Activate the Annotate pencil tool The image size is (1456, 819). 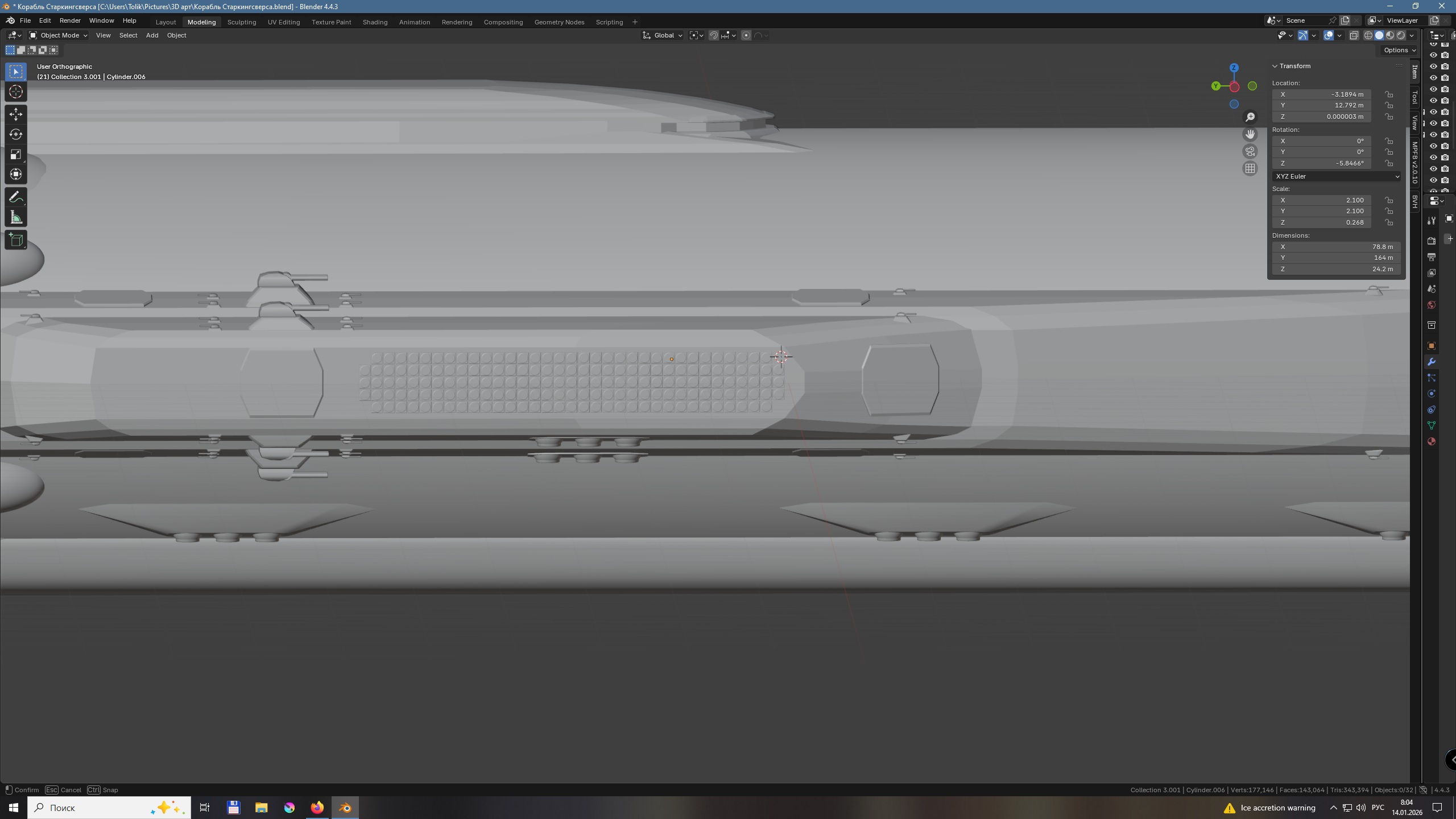(x=16, y=197)
